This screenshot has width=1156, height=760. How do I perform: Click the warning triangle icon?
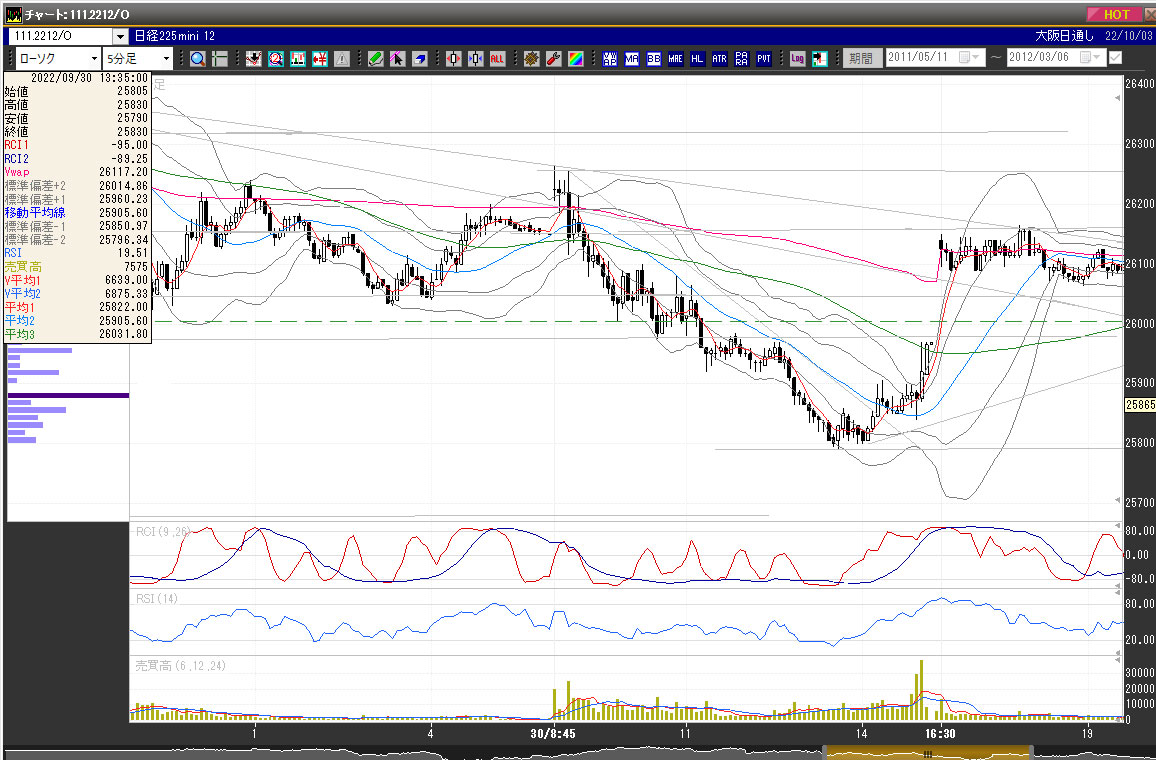click(x=341, y=58)
